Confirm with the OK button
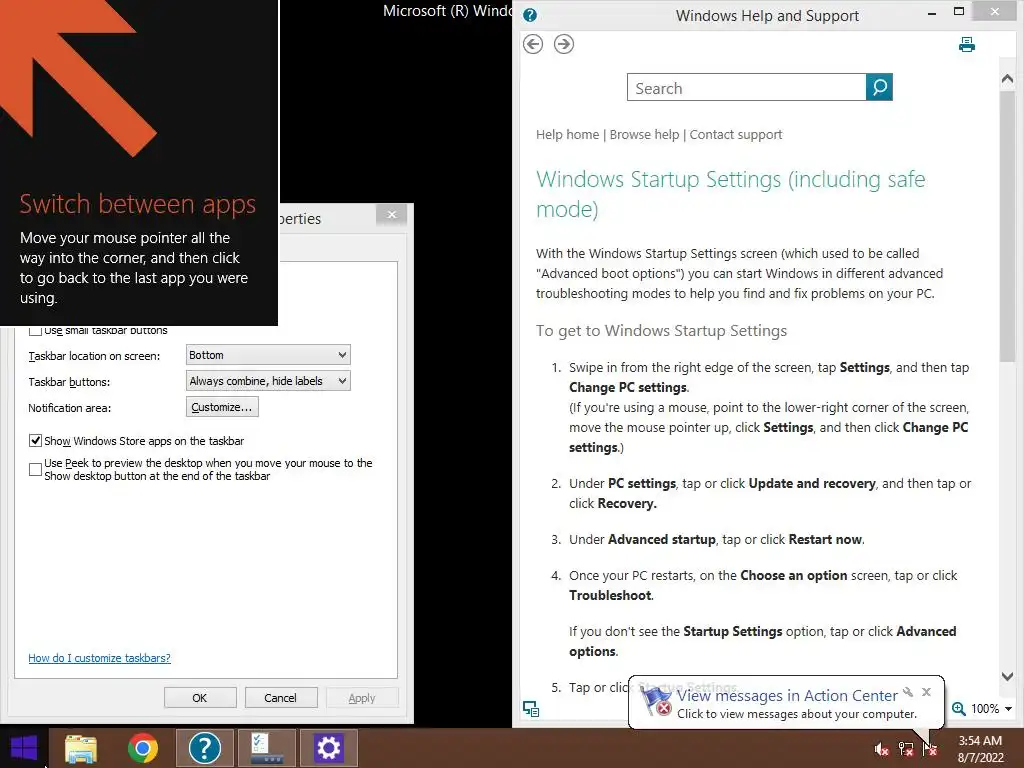 coord(200,697)
